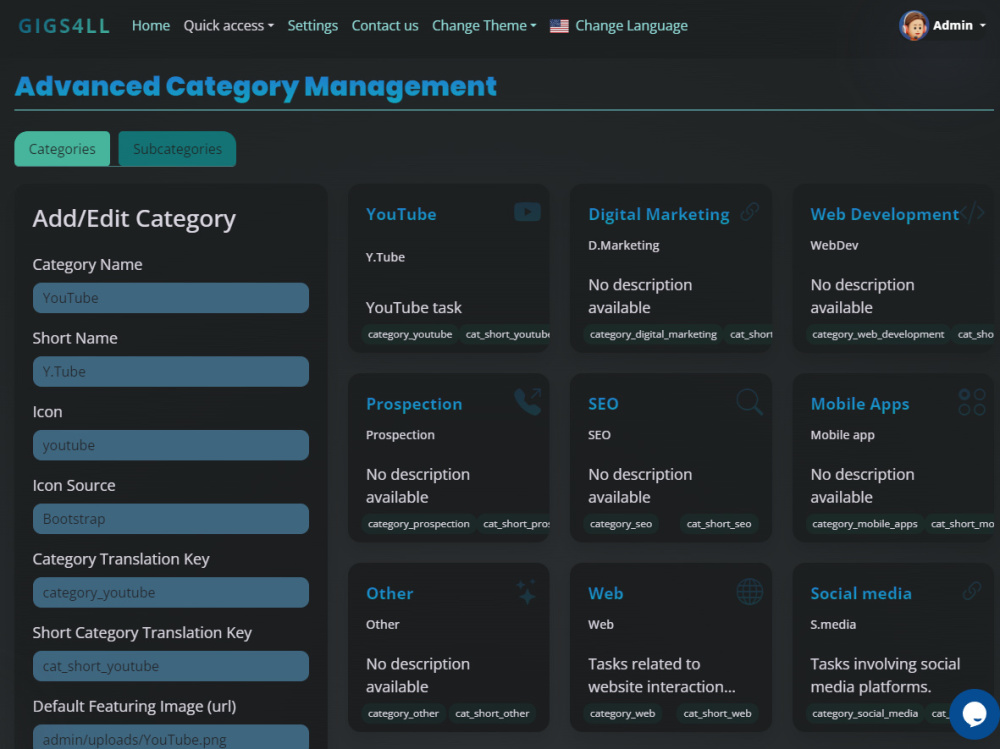Expand the Admin user menu
The image size is (1000, 749).
point(959,26)
